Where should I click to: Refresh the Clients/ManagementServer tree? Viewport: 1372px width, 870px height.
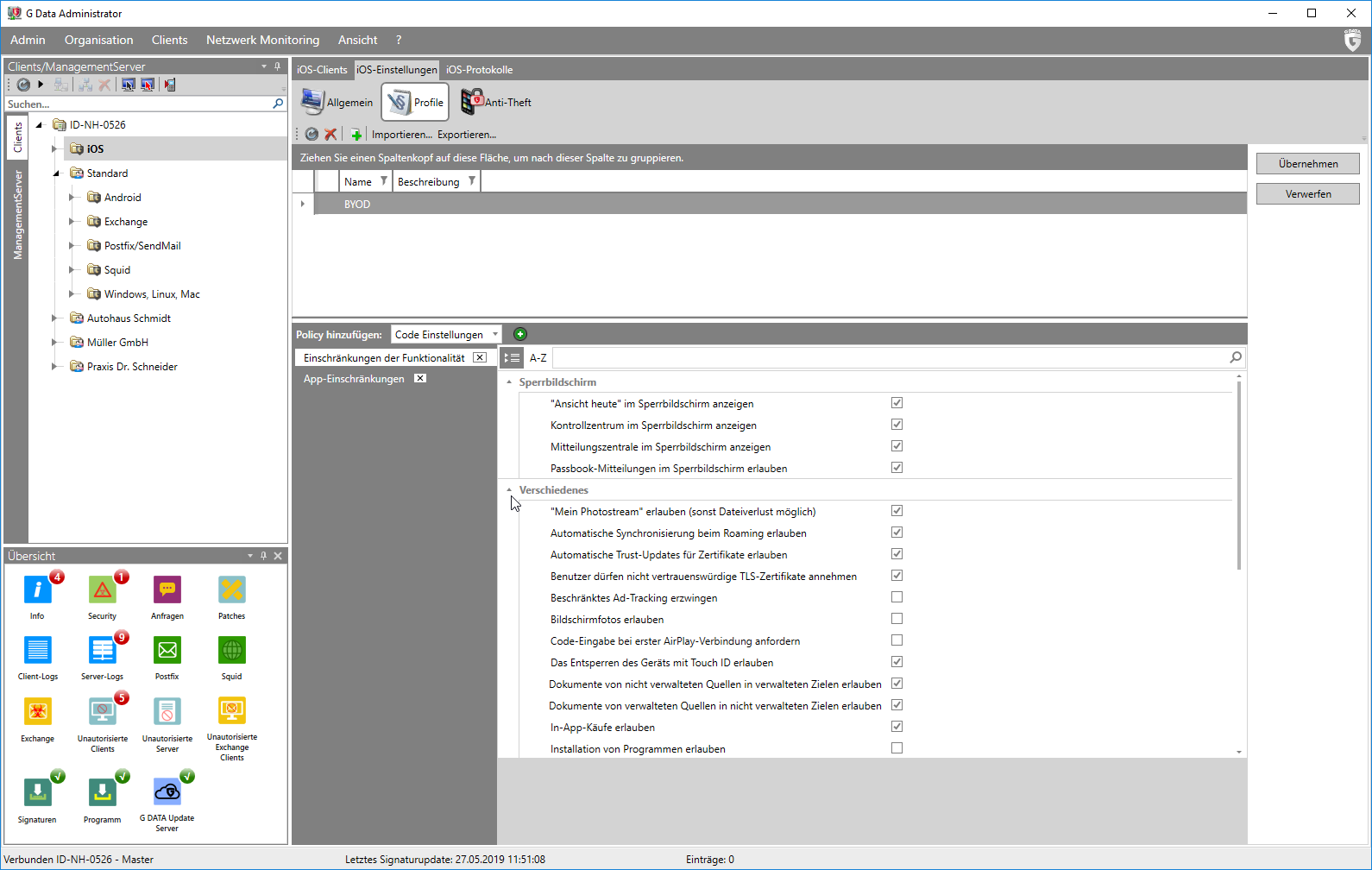pyautogui.click(x=23, y=85)
